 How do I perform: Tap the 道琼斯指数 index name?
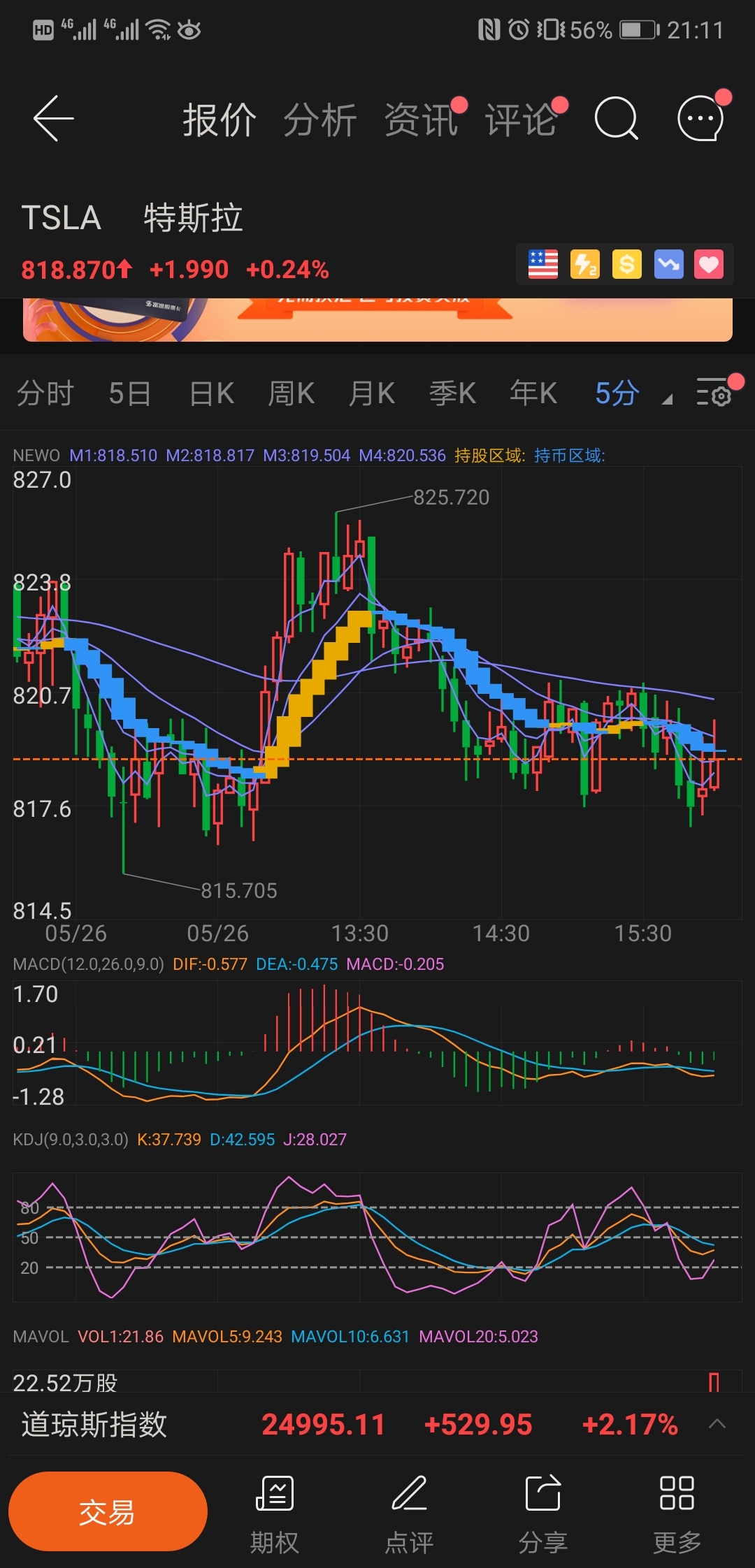tap(94, 1423)
